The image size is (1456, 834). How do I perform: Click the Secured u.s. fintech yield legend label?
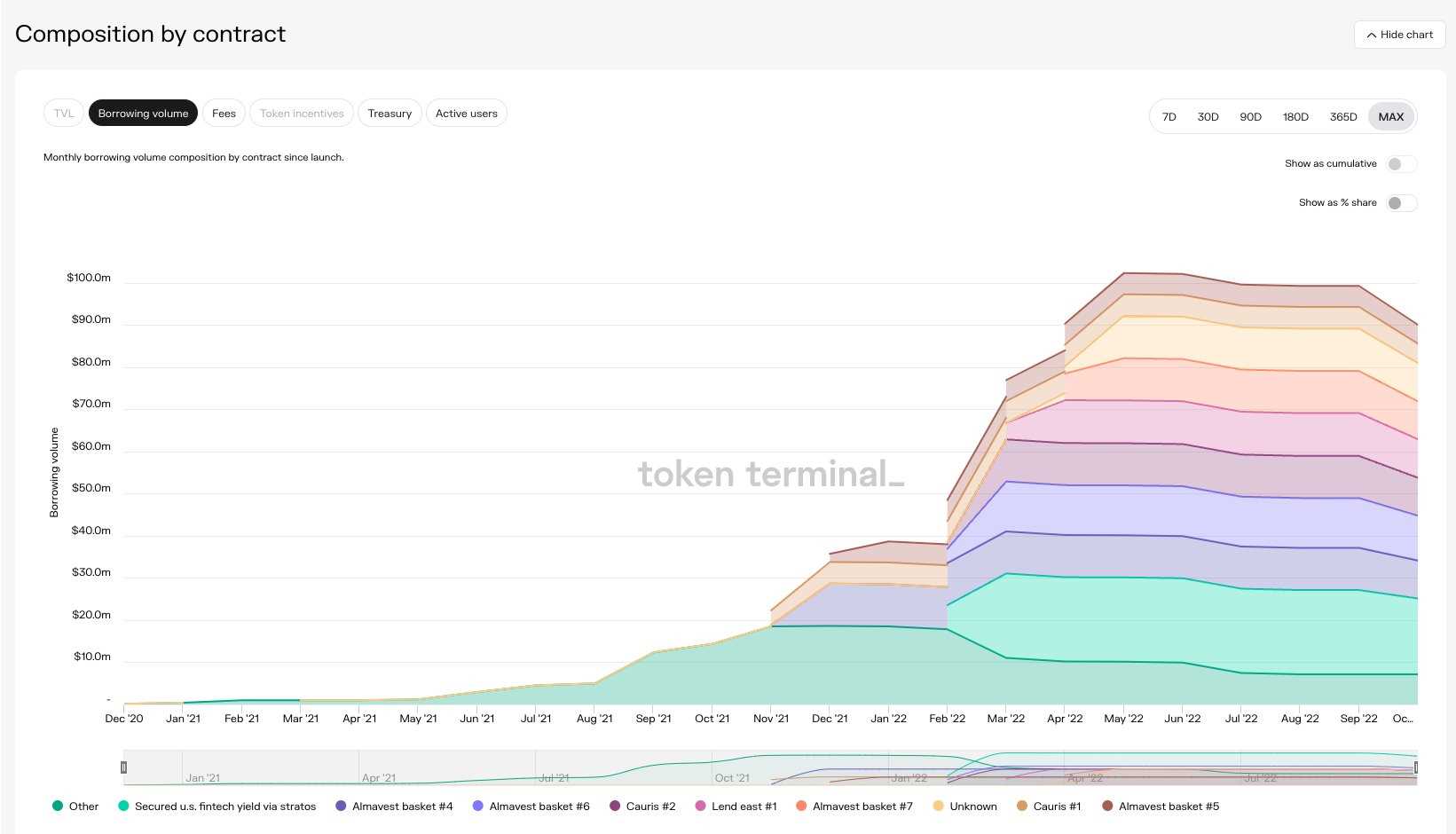coord(225,806)
